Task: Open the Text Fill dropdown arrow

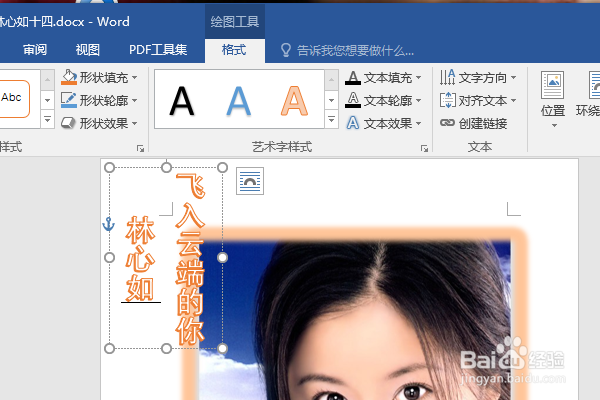Action: (x=419, y=78)
